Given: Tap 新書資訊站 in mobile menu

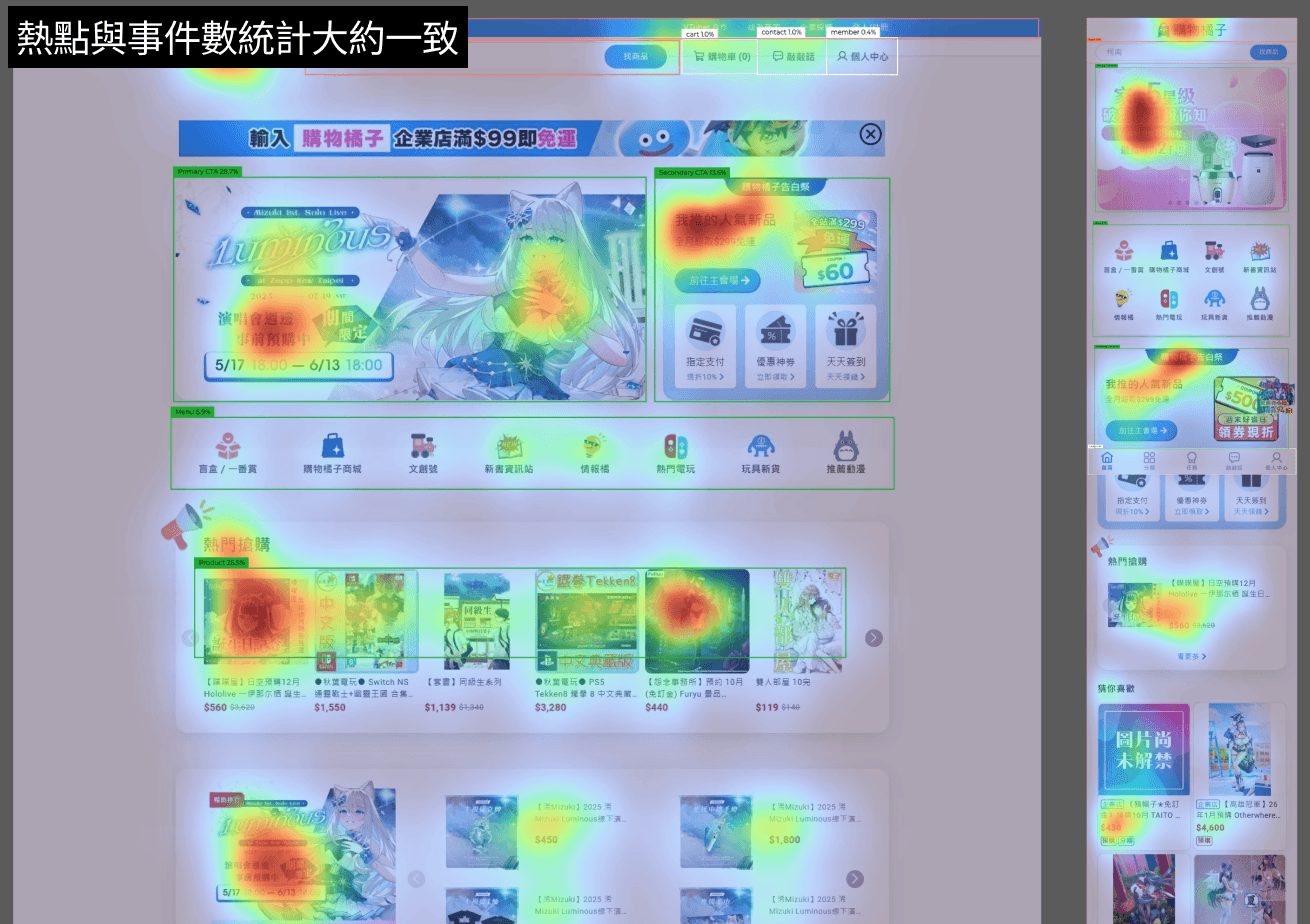Looking at the screenshot, I should [x=1259, y=257].
